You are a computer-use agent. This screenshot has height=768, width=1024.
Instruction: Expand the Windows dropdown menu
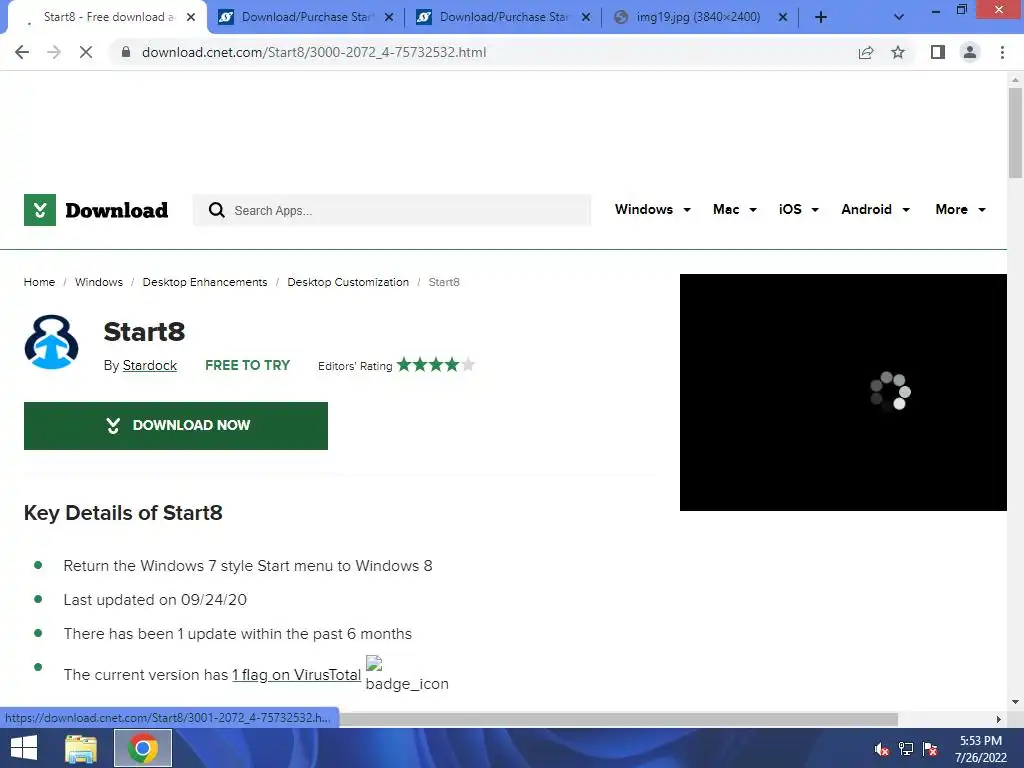(652, 210)
